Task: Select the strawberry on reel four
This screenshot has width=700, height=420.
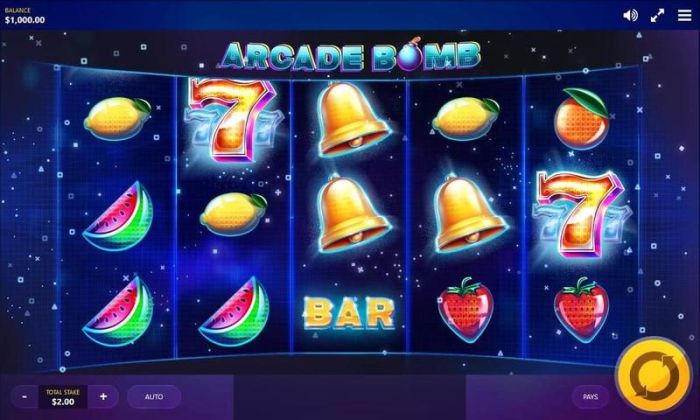Action: point(466,310)
